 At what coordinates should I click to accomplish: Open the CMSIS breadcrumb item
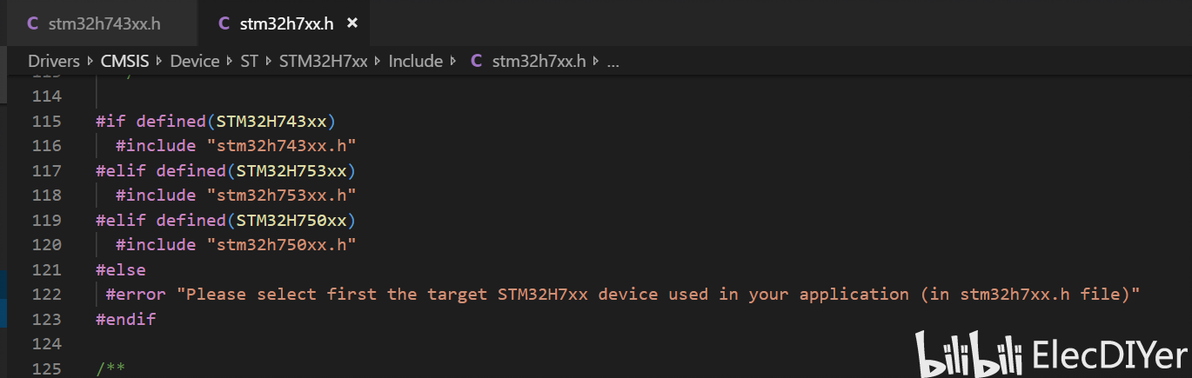pyautogui.click(x=125, y=61)
